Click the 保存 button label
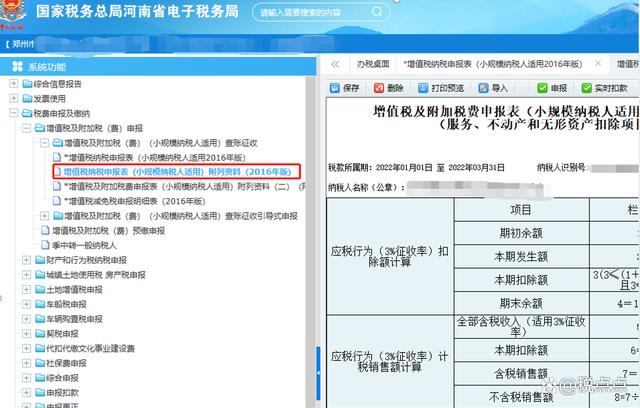Viewport: 640px width, 408px height. [351, 88]
